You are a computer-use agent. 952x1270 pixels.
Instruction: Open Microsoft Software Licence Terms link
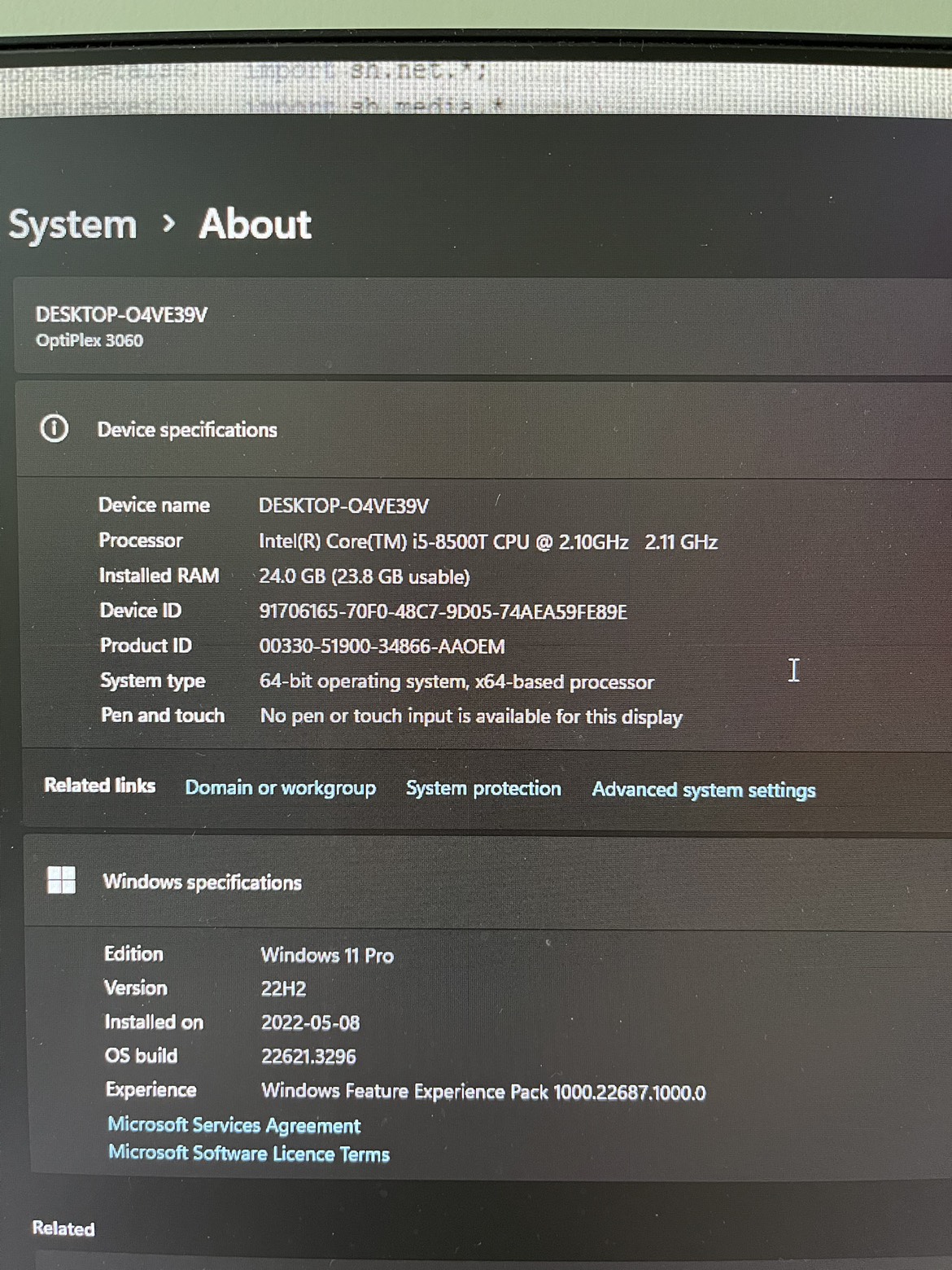[x=249, y=1154]
